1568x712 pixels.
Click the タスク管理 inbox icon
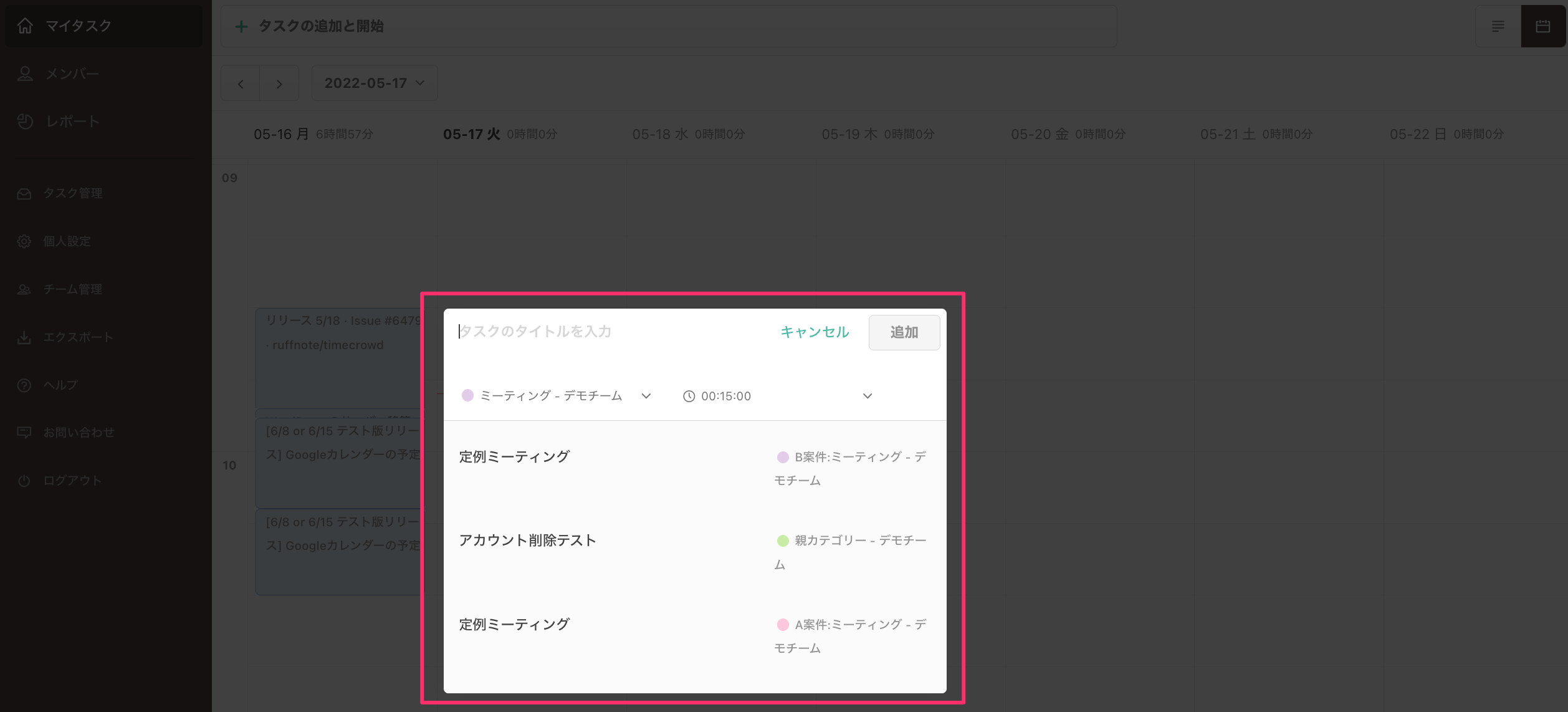coord(24,193)
